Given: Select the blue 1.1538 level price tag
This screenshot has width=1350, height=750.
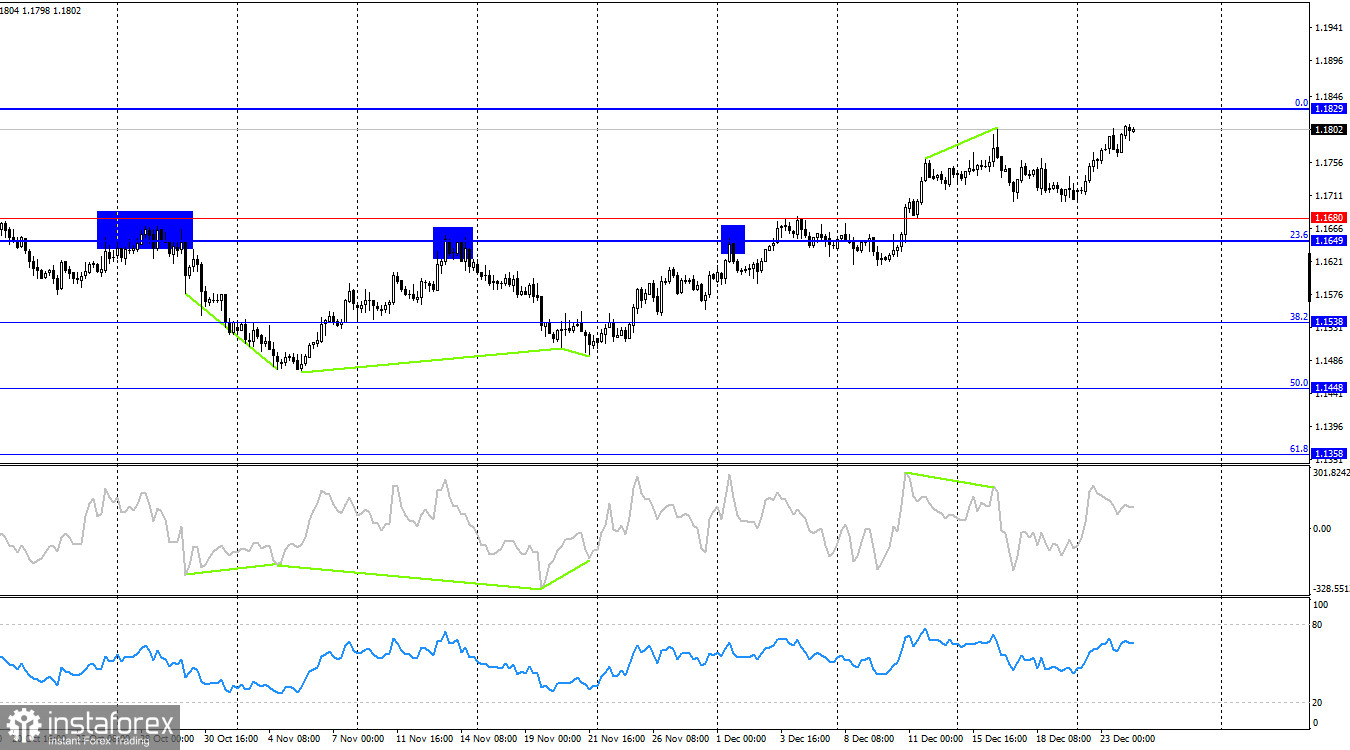Looking at the screenshot, I should coord(1328,322).
